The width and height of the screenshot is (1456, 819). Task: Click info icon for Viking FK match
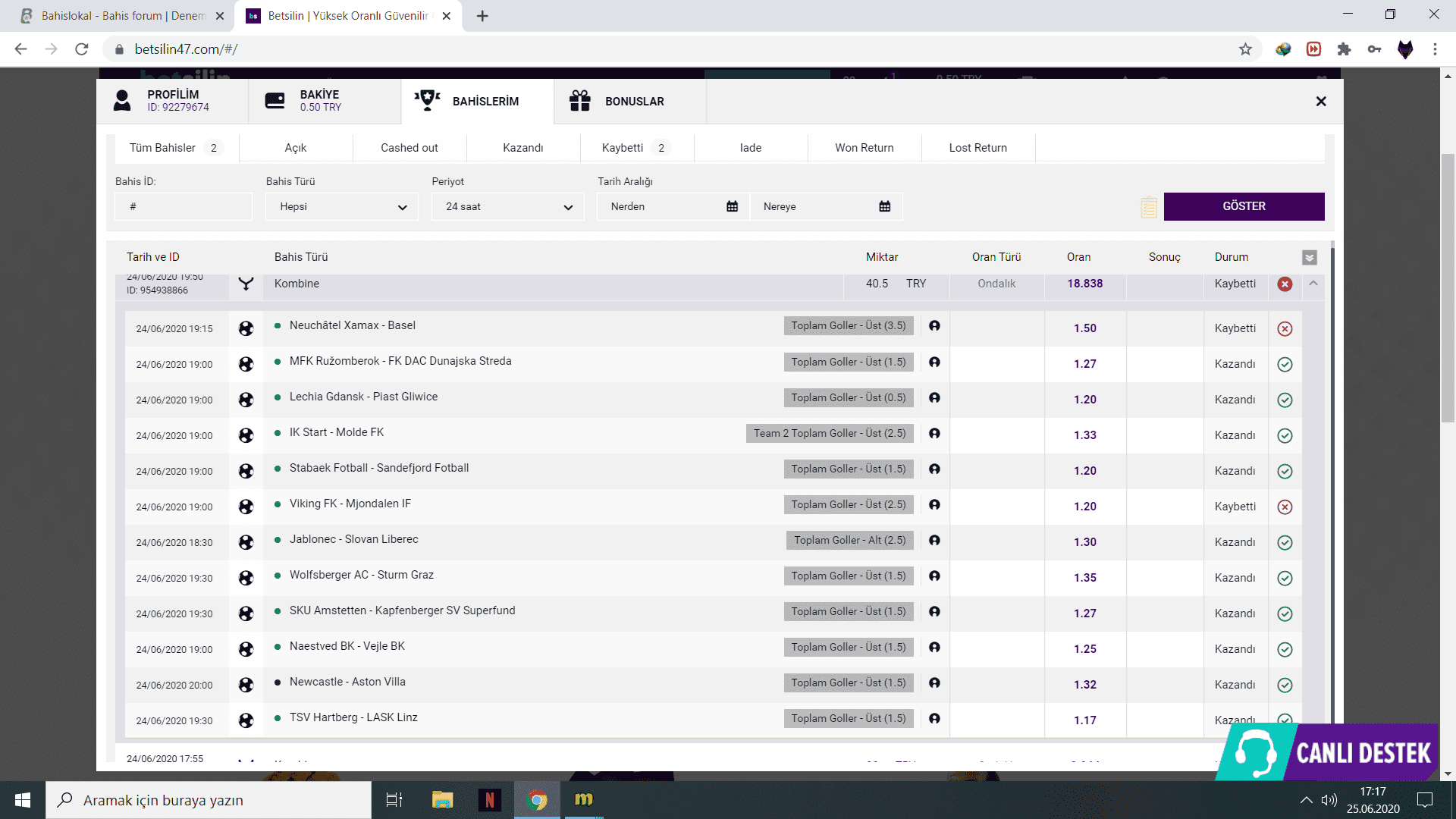pyautogui.click(x=934, y=504)
